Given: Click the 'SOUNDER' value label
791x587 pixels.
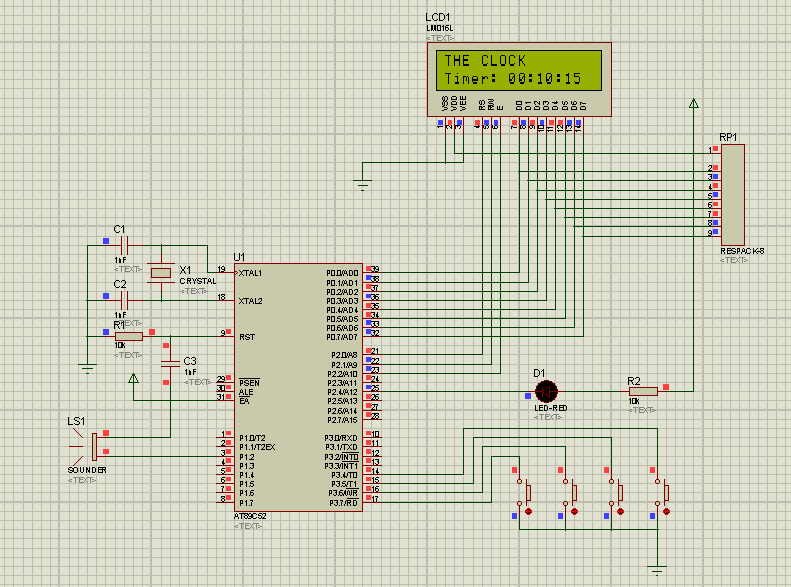Looking at the screenshot, I should click(x=87, y=470).
